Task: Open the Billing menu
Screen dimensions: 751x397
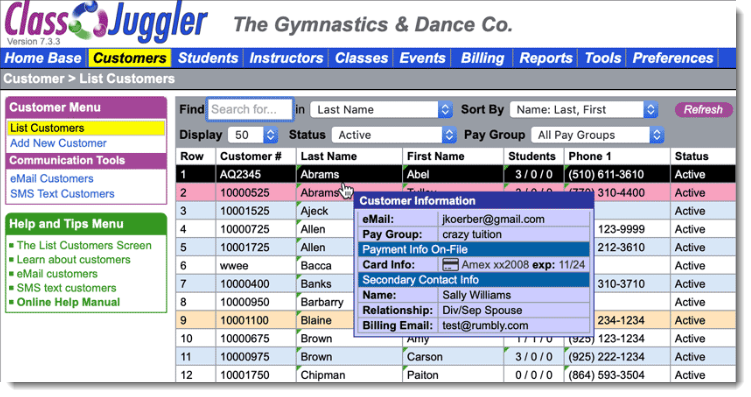Action: coord(482,58)
